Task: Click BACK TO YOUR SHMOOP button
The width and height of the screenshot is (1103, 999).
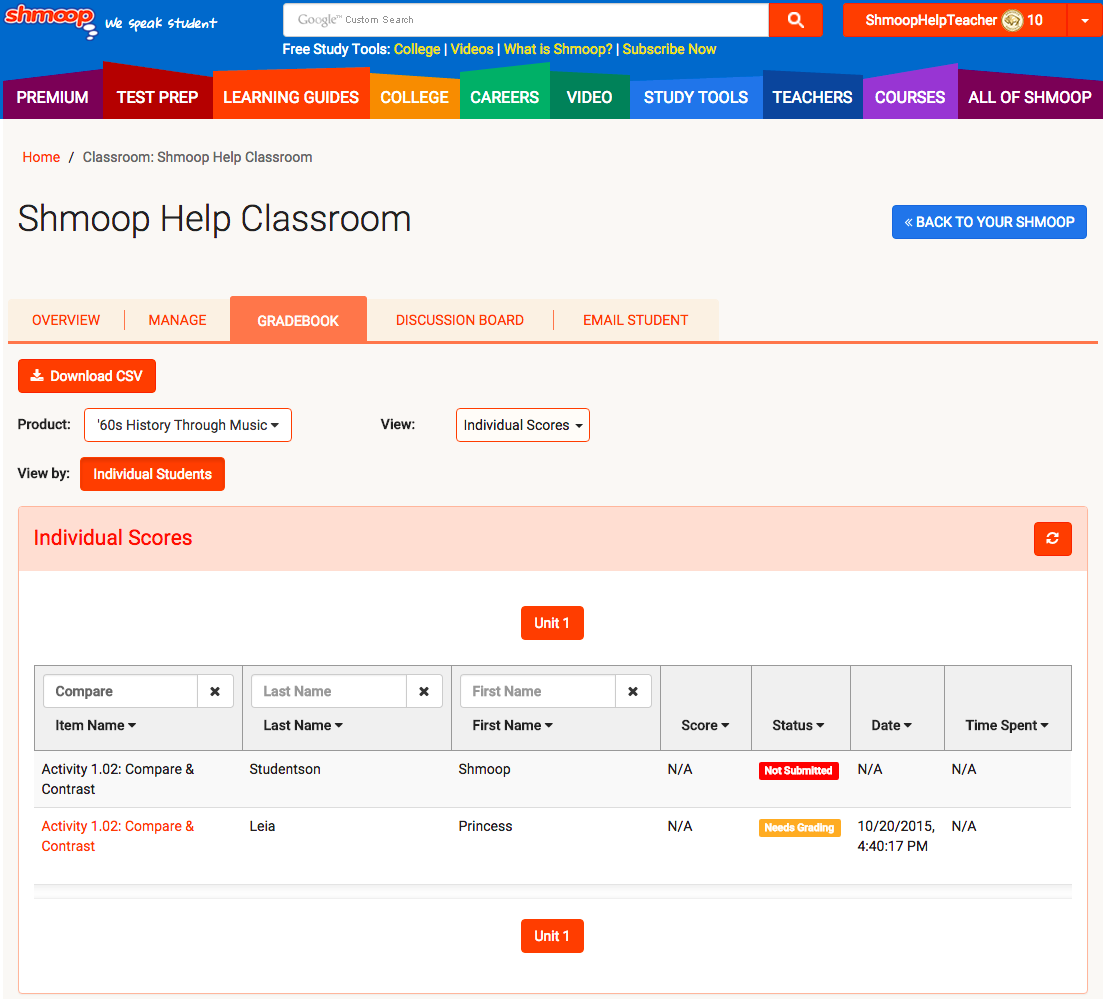Action: click(989, 222)
